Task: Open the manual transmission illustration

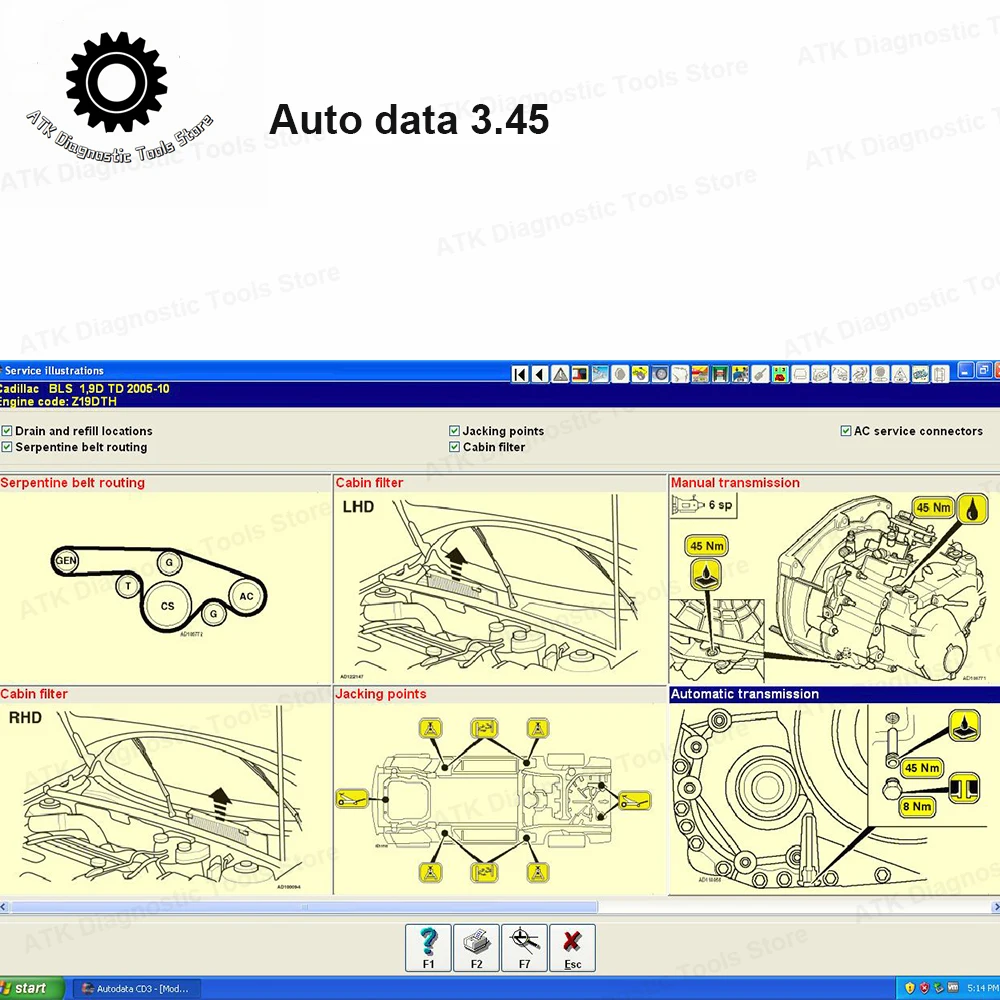Action: (x=834, y=587)
